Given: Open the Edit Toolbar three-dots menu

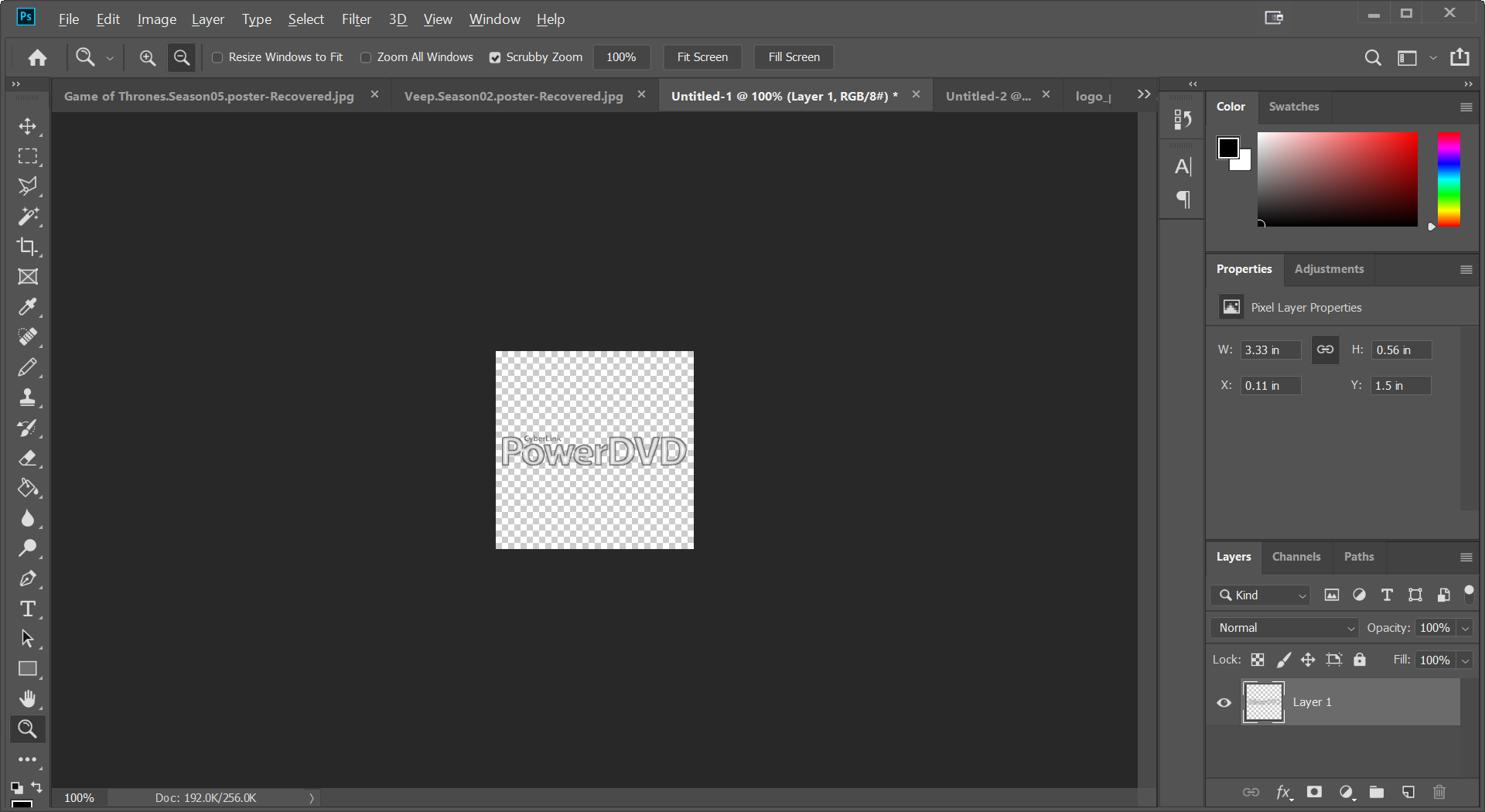Looking at the screenshot, I should pyautogui.click(x=28, y=759).
